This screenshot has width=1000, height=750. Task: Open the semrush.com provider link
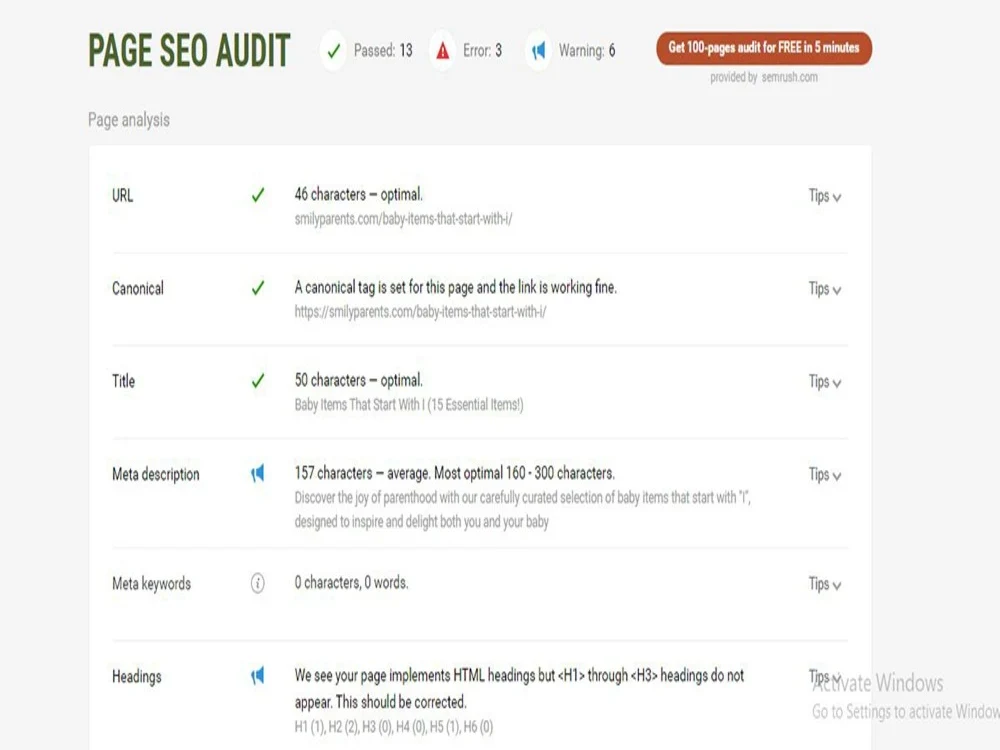pyautogui.click(x=790, y=77)
